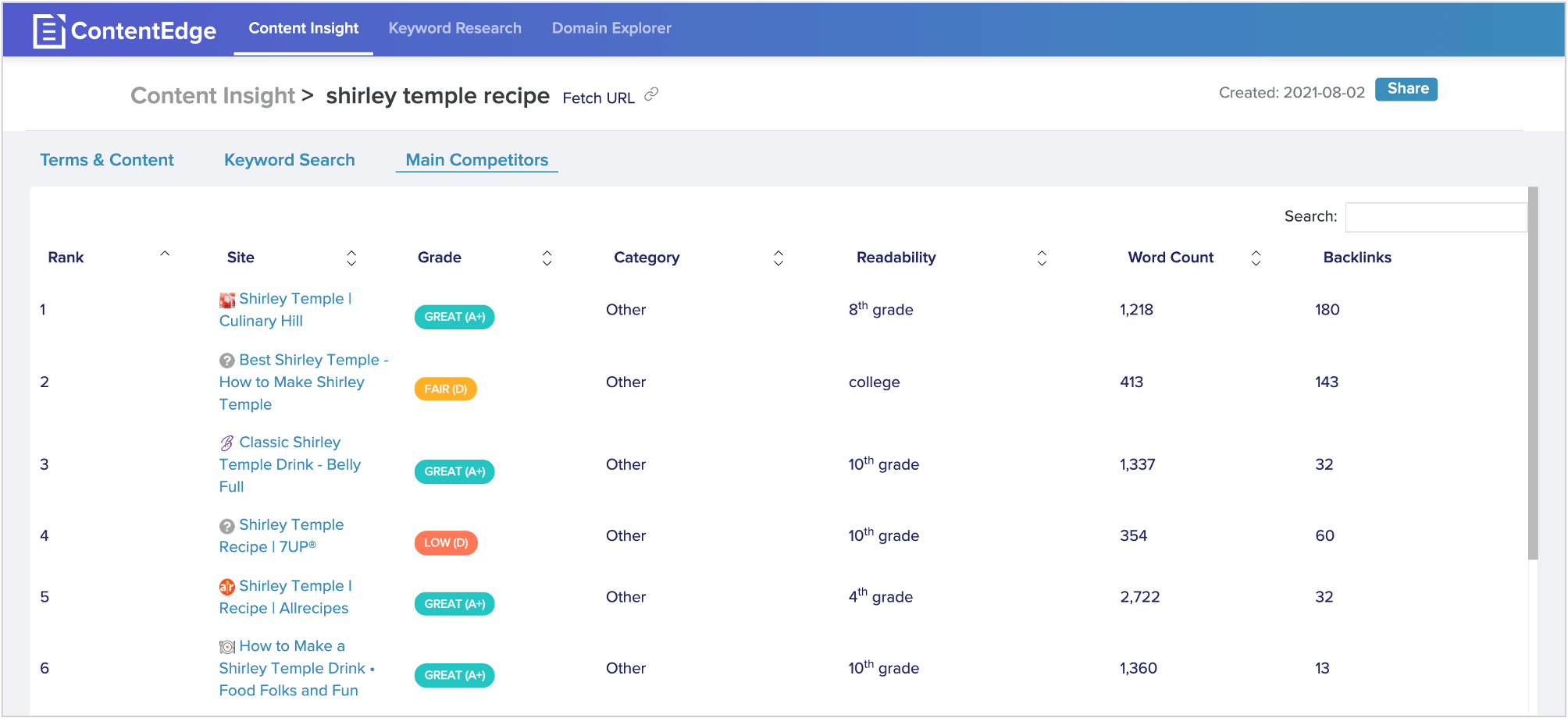The image size is (1568, 718).
Task: Click the Share button
Action: point(1406,89)
